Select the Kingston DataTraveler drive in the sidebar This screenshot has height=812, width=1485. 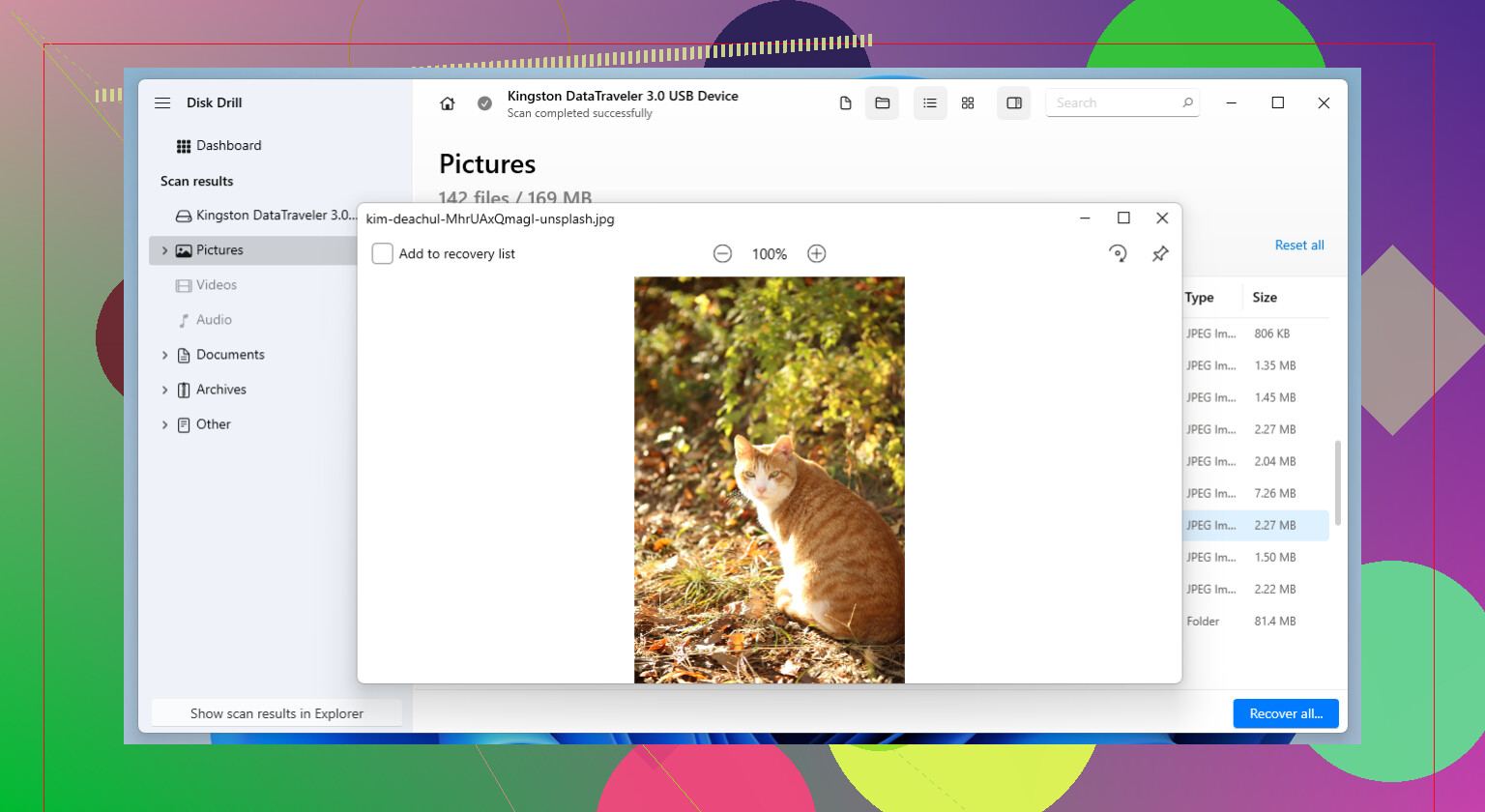266,216
